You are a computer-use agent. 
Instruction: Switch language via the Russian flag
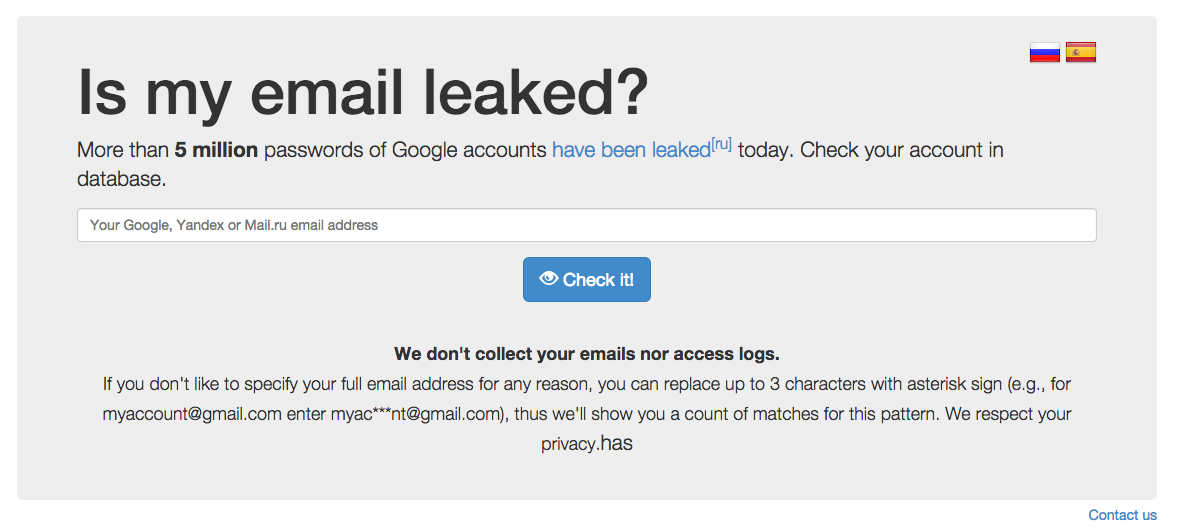pyautogui.click(x=1044, y=52)
